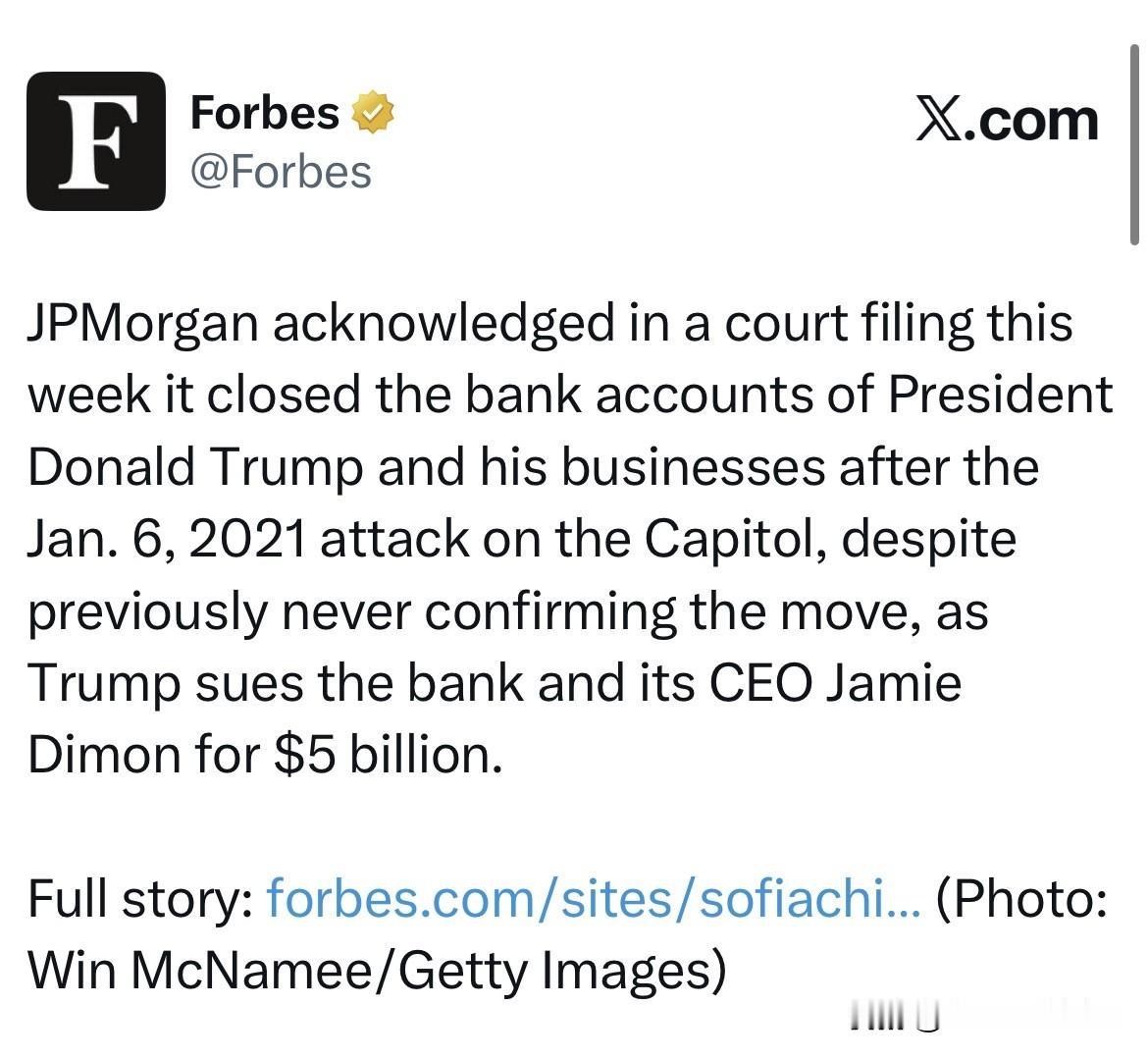This screenshot has height=1058, width=1148.
Task: Open the Forbes display name
Action: click(264, 112)
